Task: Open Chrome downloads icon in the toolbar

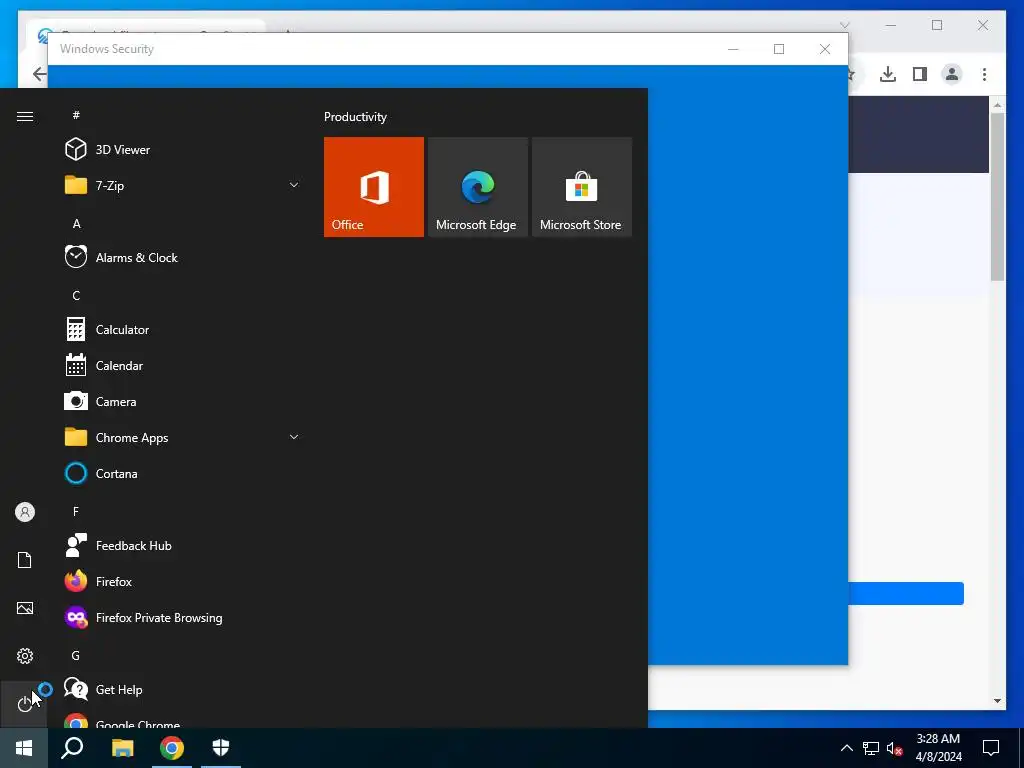Action: pos(888,74)
